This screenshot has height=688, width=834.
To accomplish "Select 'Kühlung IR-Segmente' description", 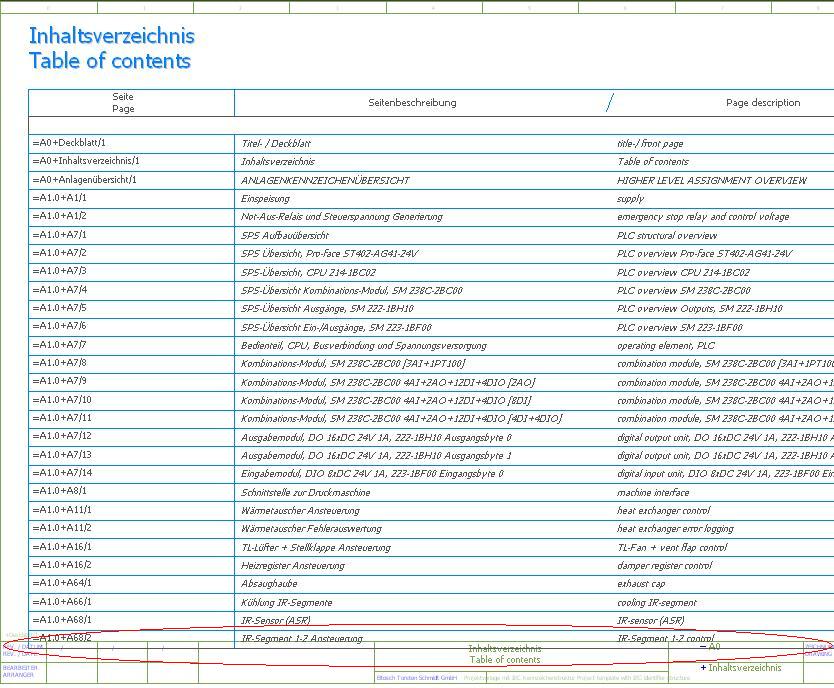I will click(286, 602).
